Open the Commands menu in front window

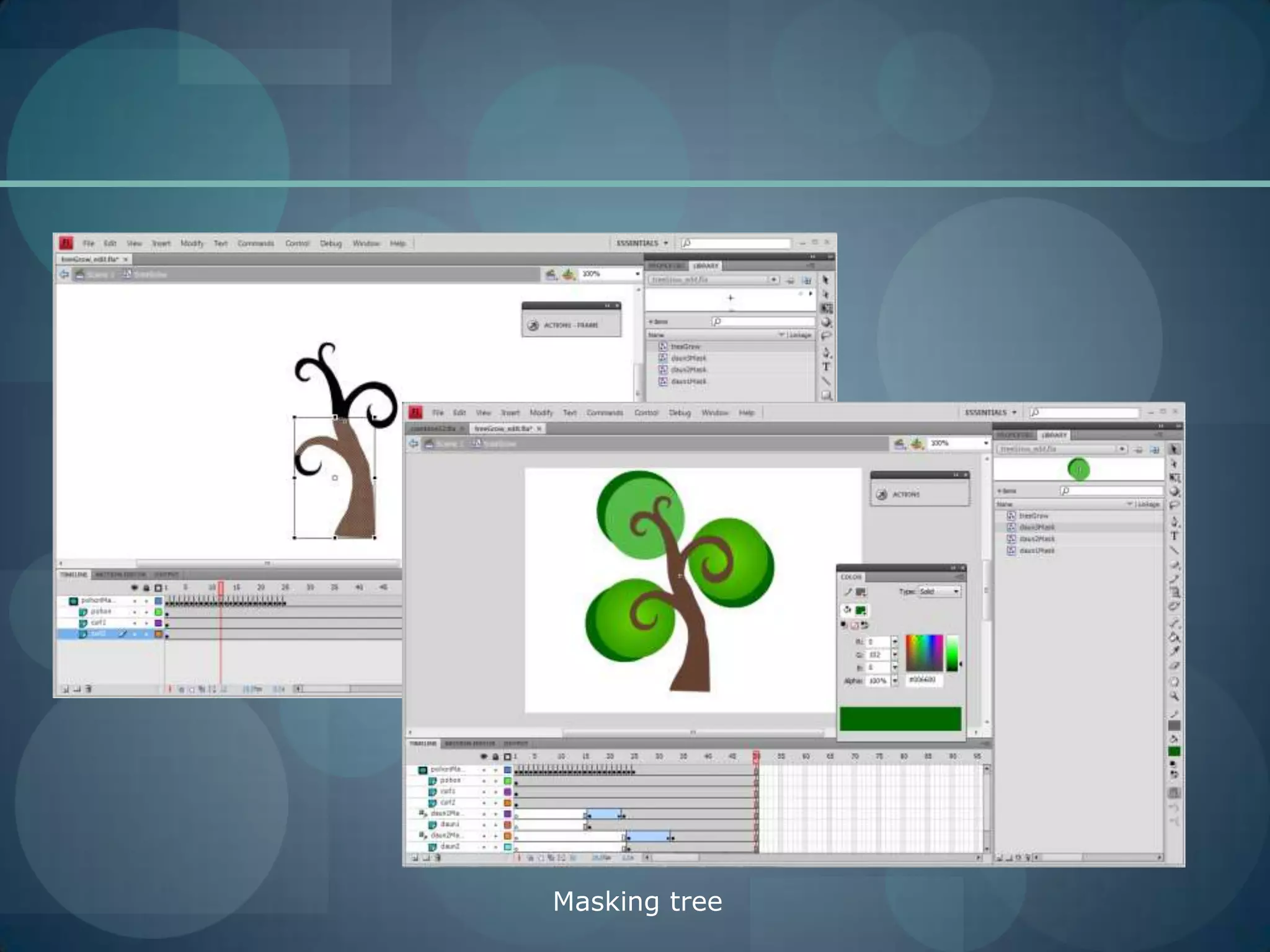coord(605,413)
